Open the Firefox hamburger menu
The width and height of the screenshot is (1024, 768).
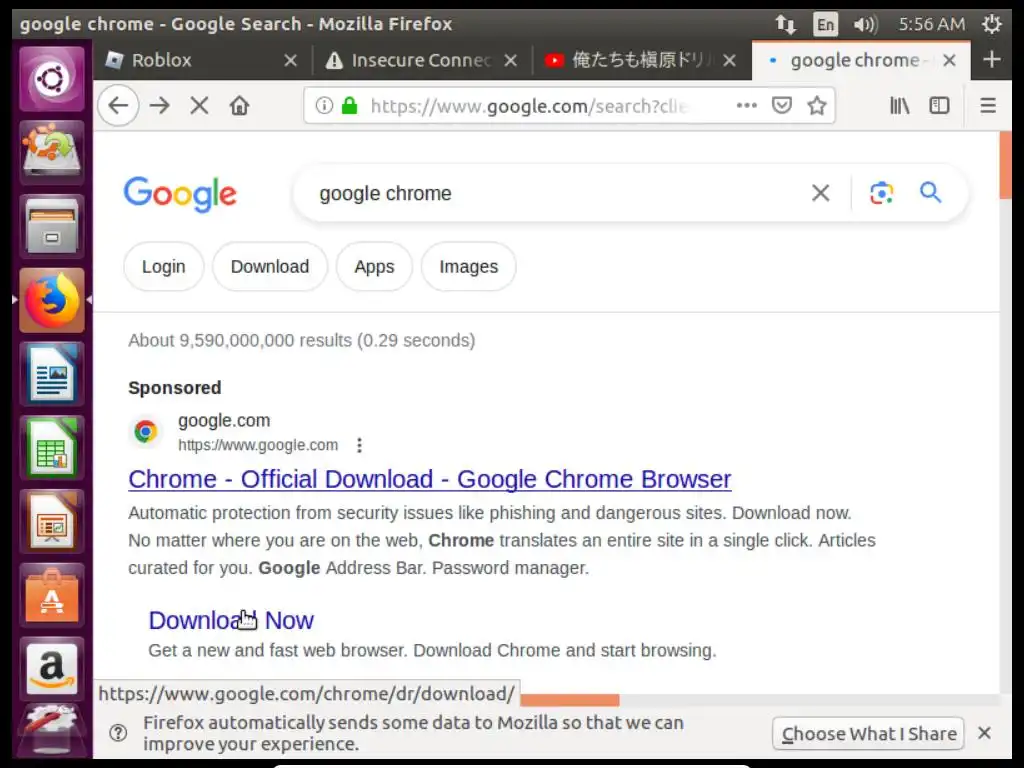point(988,105)
